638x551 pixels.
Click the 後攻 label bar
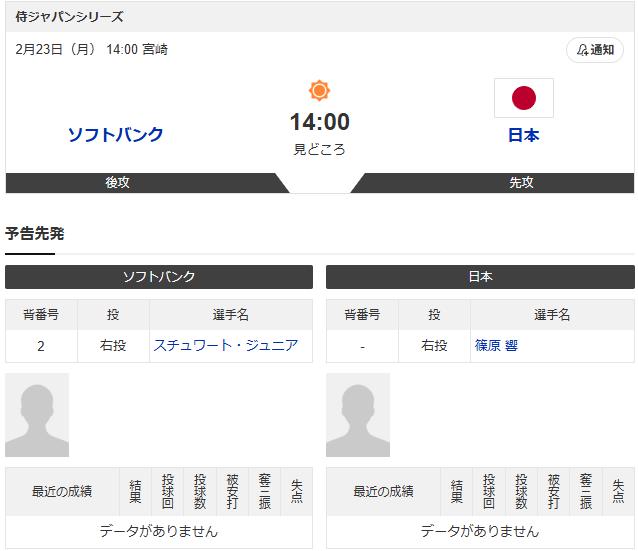[118, 183]
